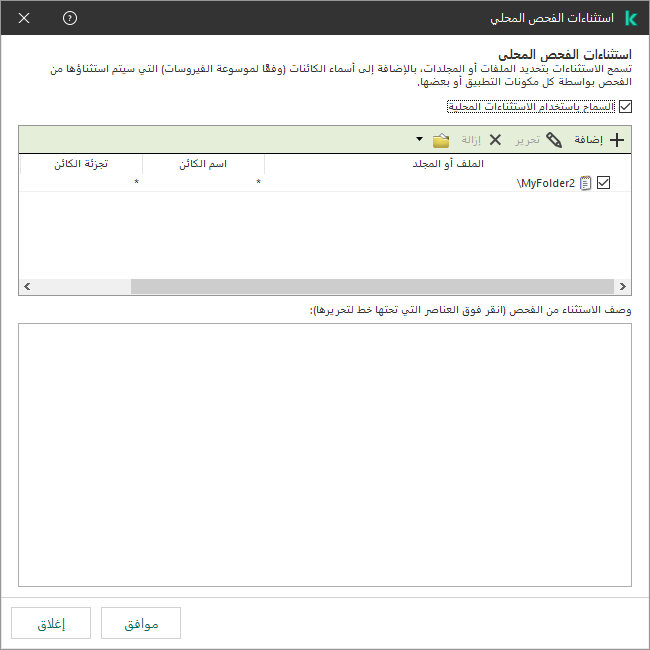Sort by the 'اسم الكائن' column header
The image size is (650, 650).
[x=203, y=164]
